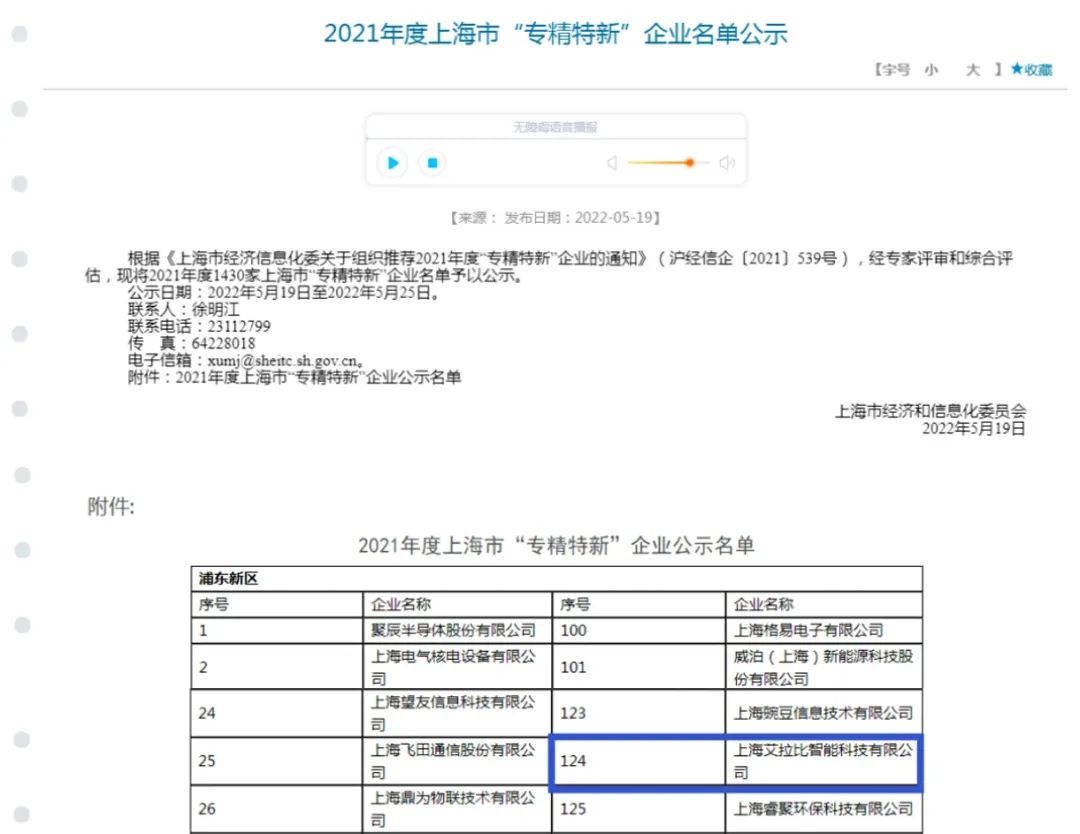The height and width of the screenshot is (834, 1080).
Task: Set font size to large (大)
Action: click(972, 70)
